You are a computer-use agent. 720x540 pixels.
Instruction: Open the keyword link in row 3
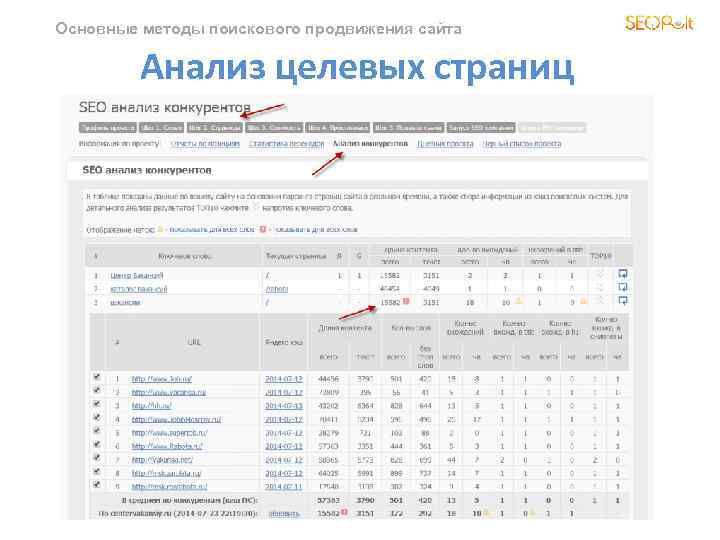click(x=125, y=303)
